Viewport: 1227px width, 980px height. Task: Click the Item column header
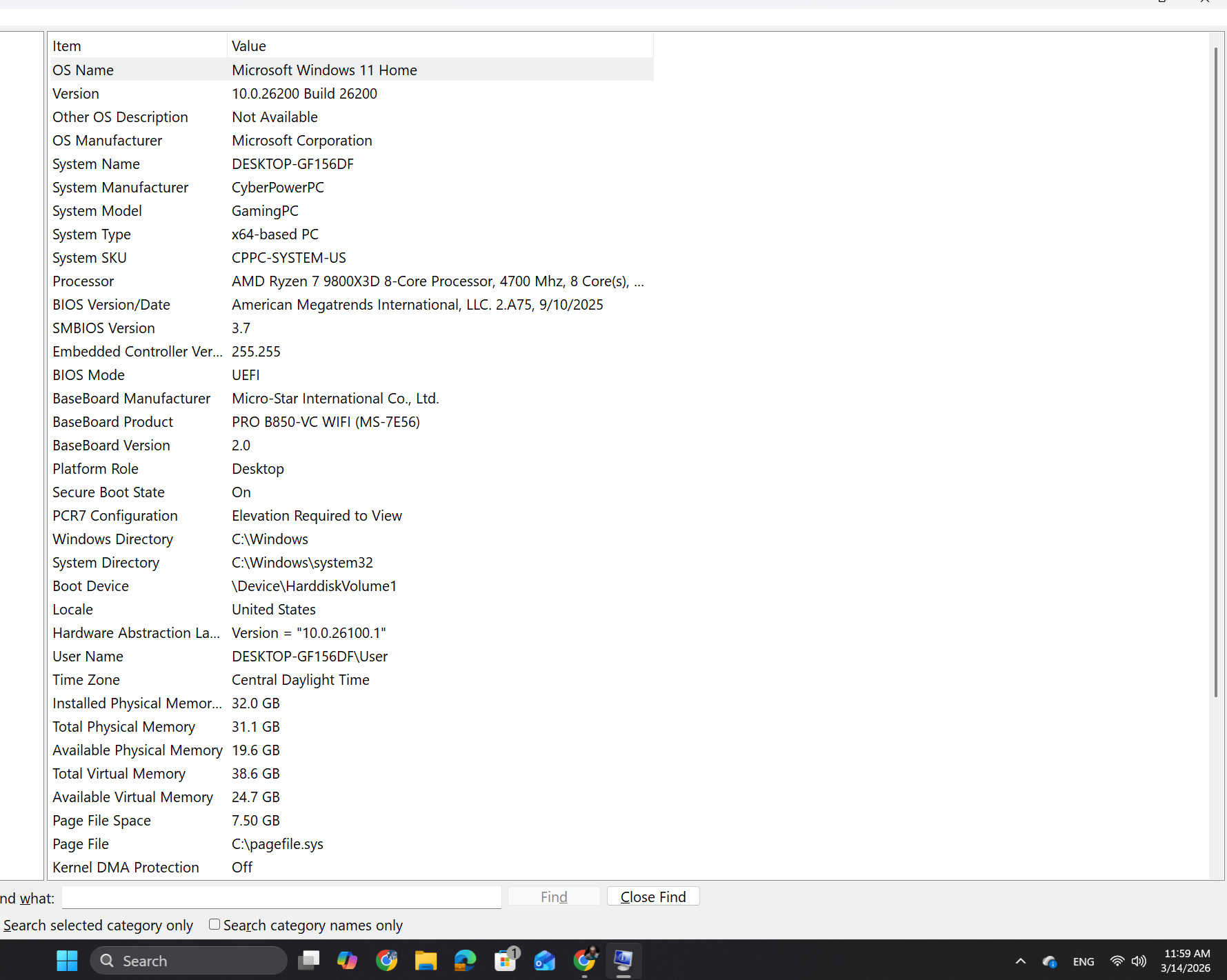coord(138,46)
